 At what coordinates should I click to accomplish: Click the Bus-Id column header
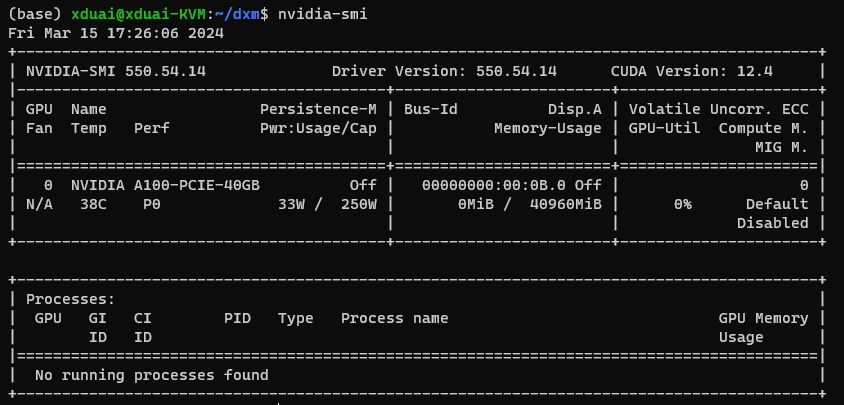pos(430,109)
